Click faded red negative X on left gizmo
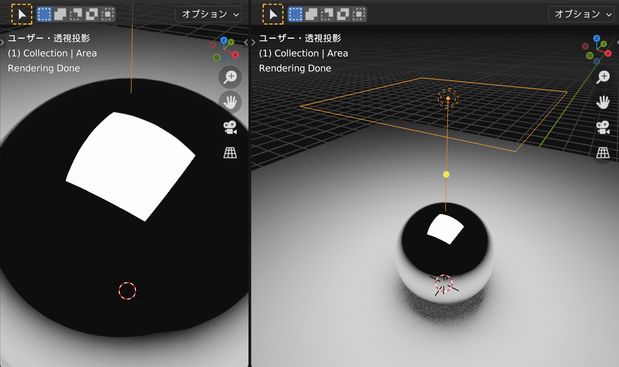Viewport: 619px width, 367px height. coord(213,45)
